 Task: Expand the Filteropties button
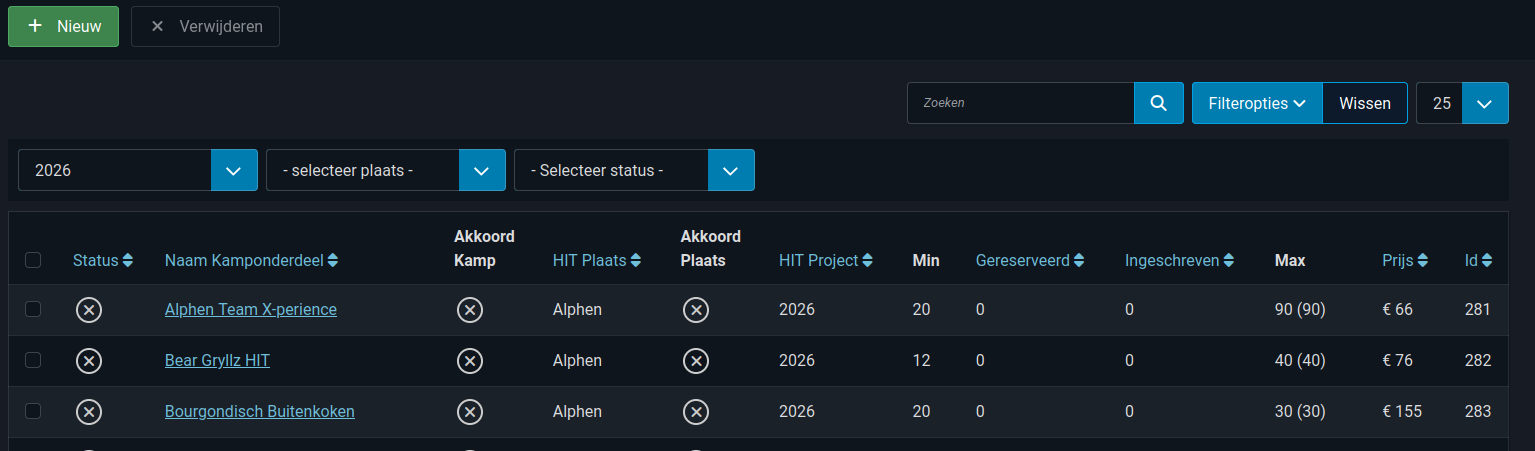click(1257, 103)
